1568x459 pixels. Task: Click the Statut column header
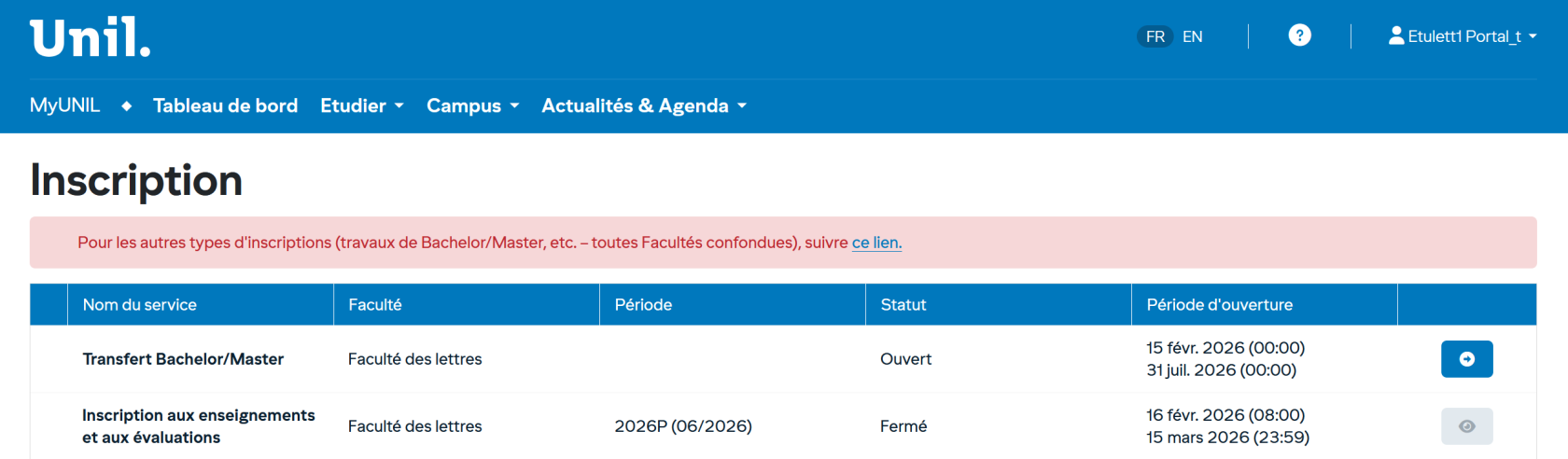click(903, 305)
